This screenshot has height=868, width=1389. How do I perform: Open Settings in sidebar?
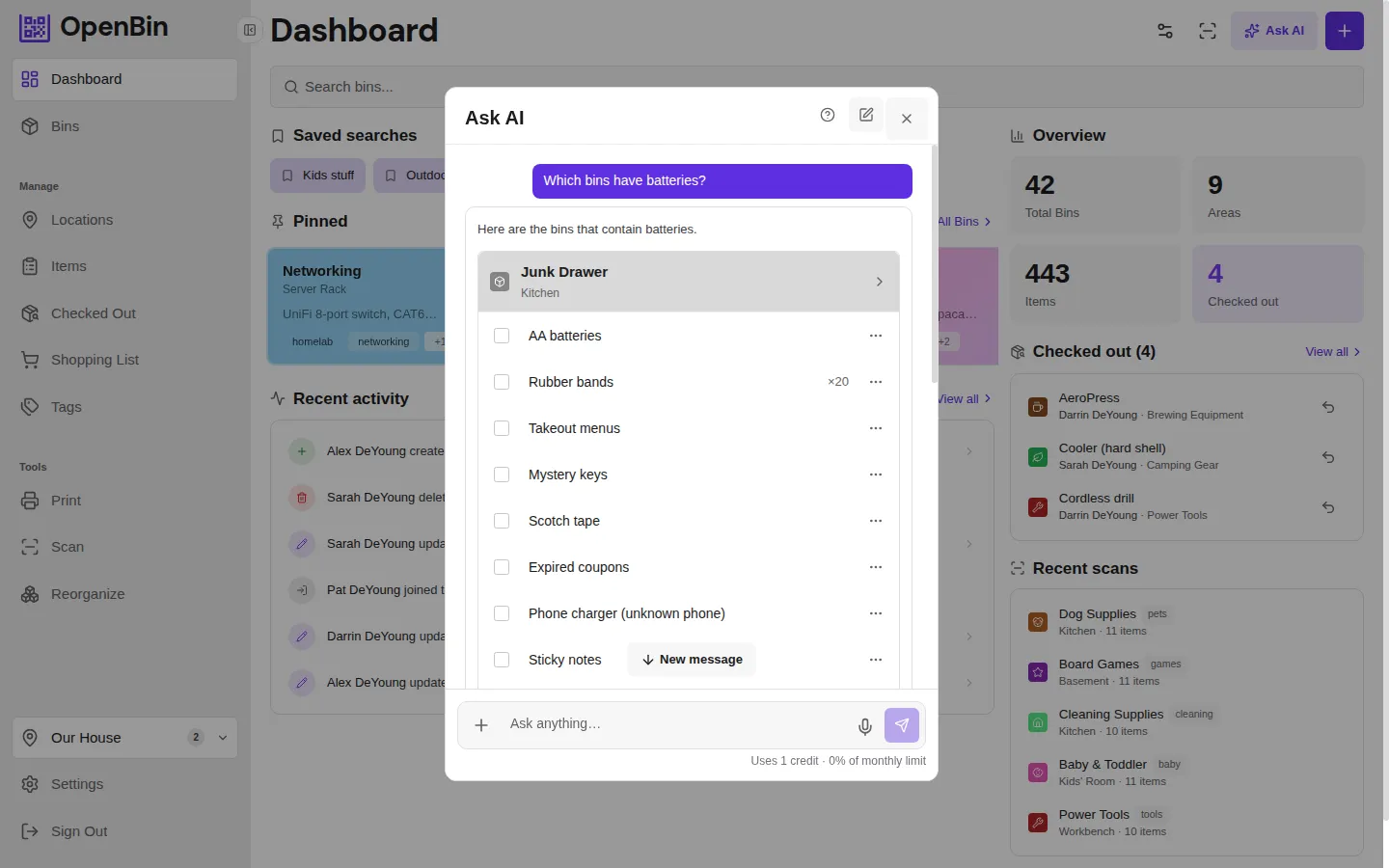pyautogui.click(x=124, y=784)
